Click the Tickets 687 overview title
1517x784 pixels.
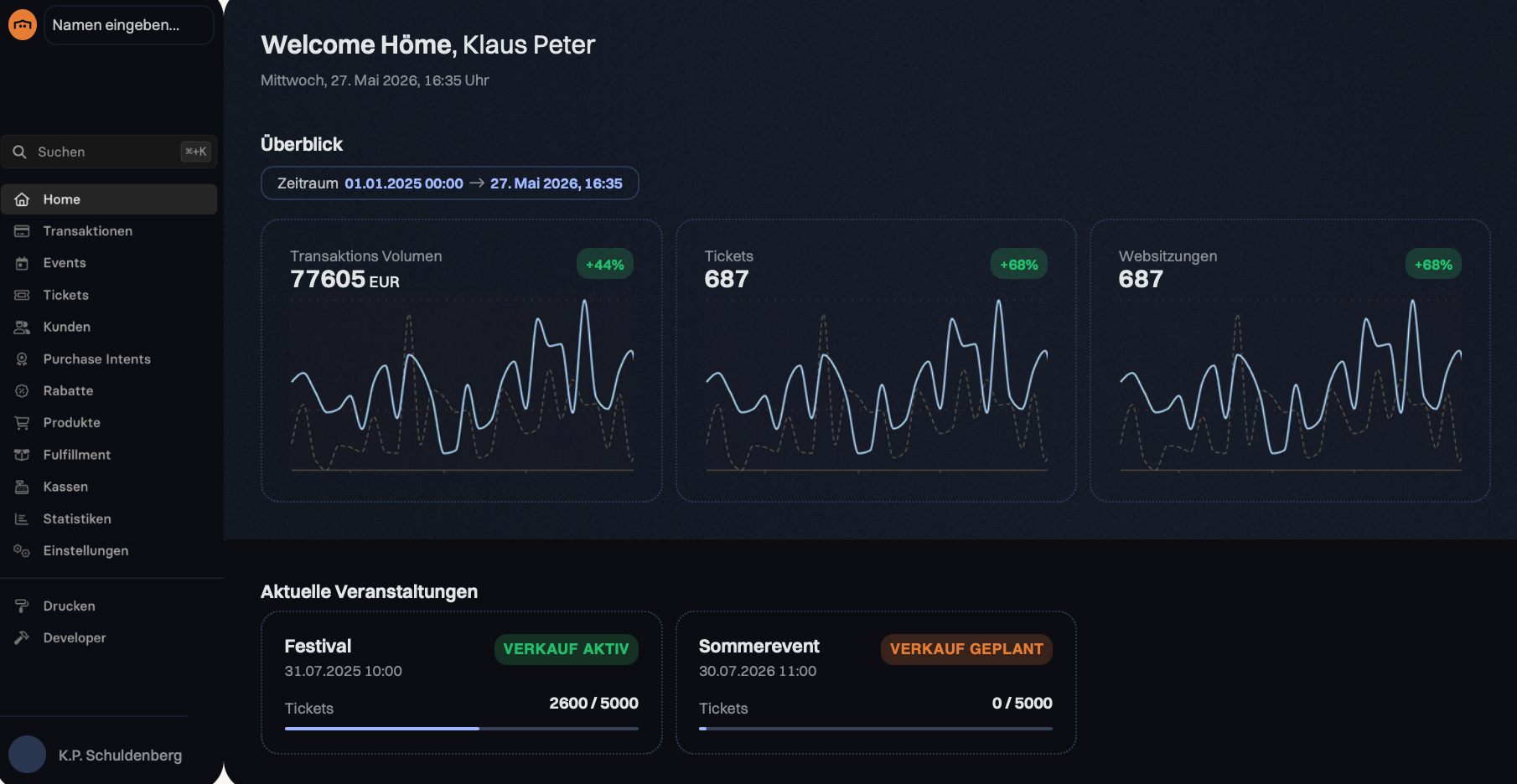[x=728, y=256]
